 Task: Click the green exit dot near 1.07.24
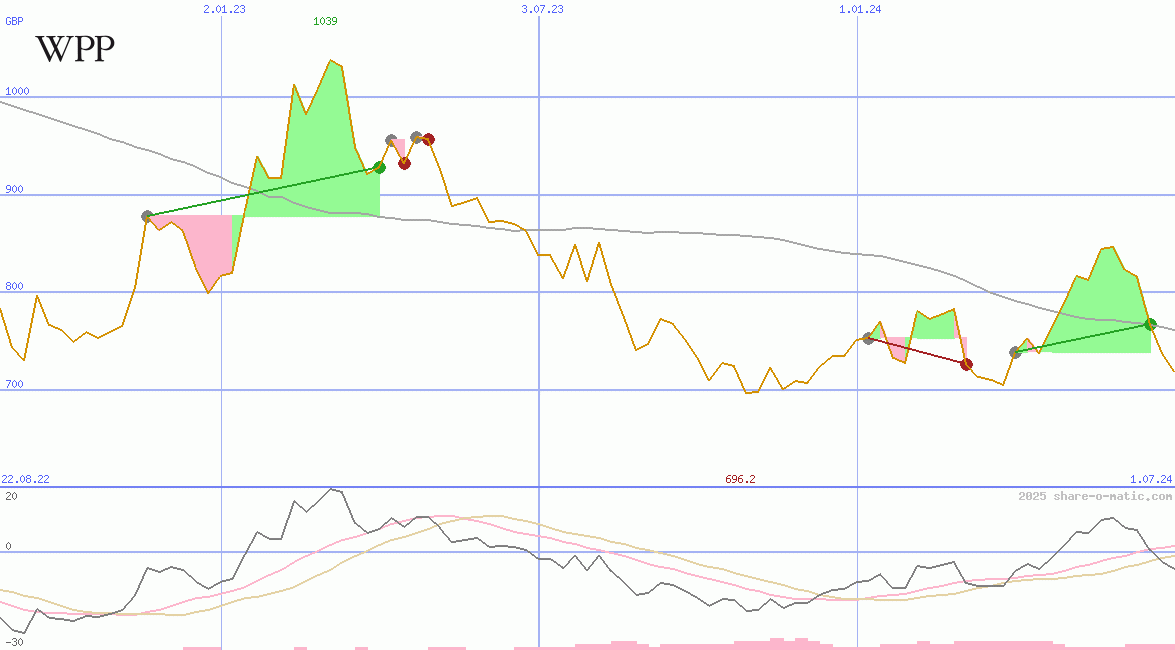(1151, 324)
